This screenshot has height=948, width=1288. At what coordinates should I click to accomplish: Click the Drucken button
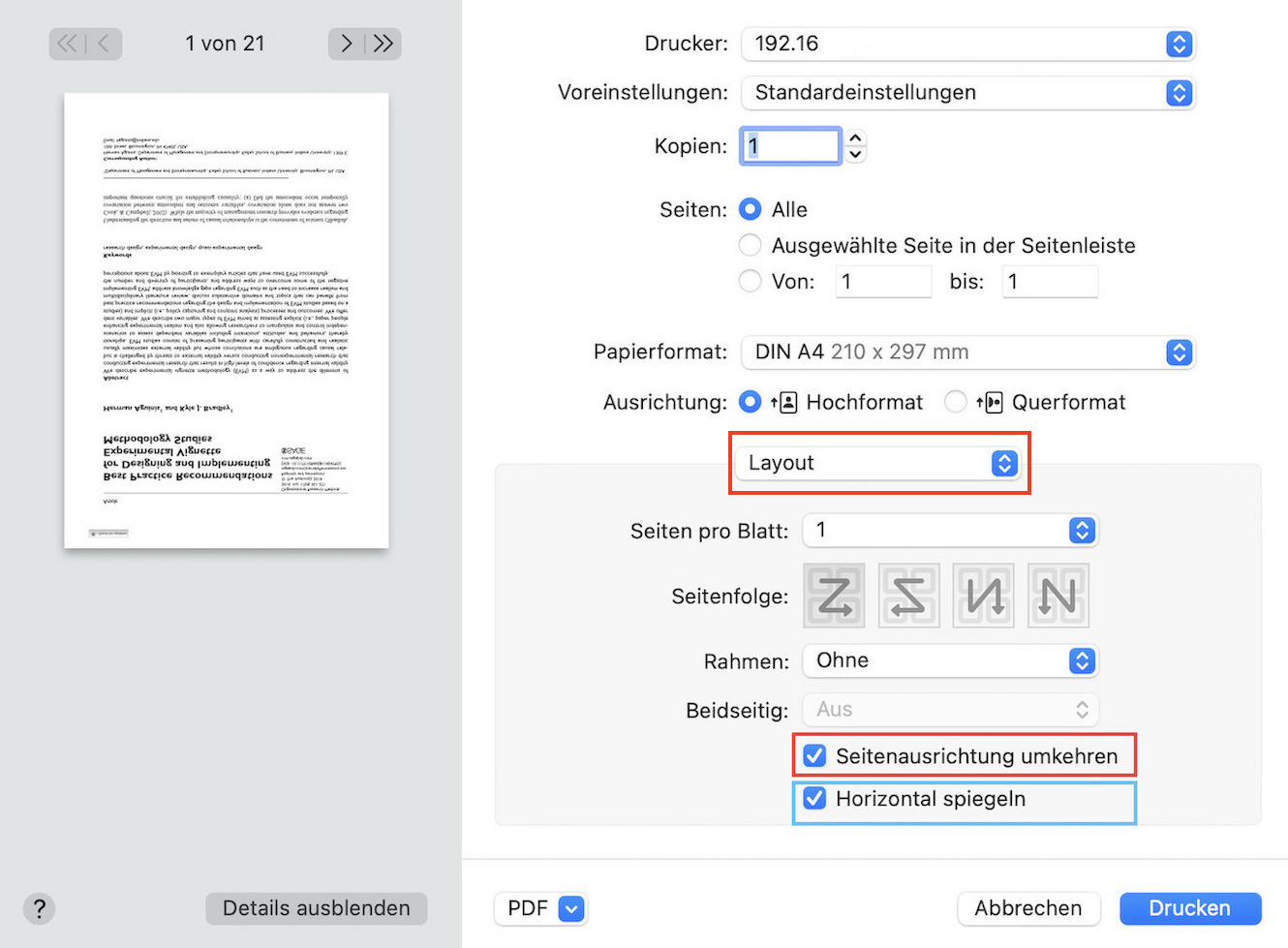(x=1190, y=908)
